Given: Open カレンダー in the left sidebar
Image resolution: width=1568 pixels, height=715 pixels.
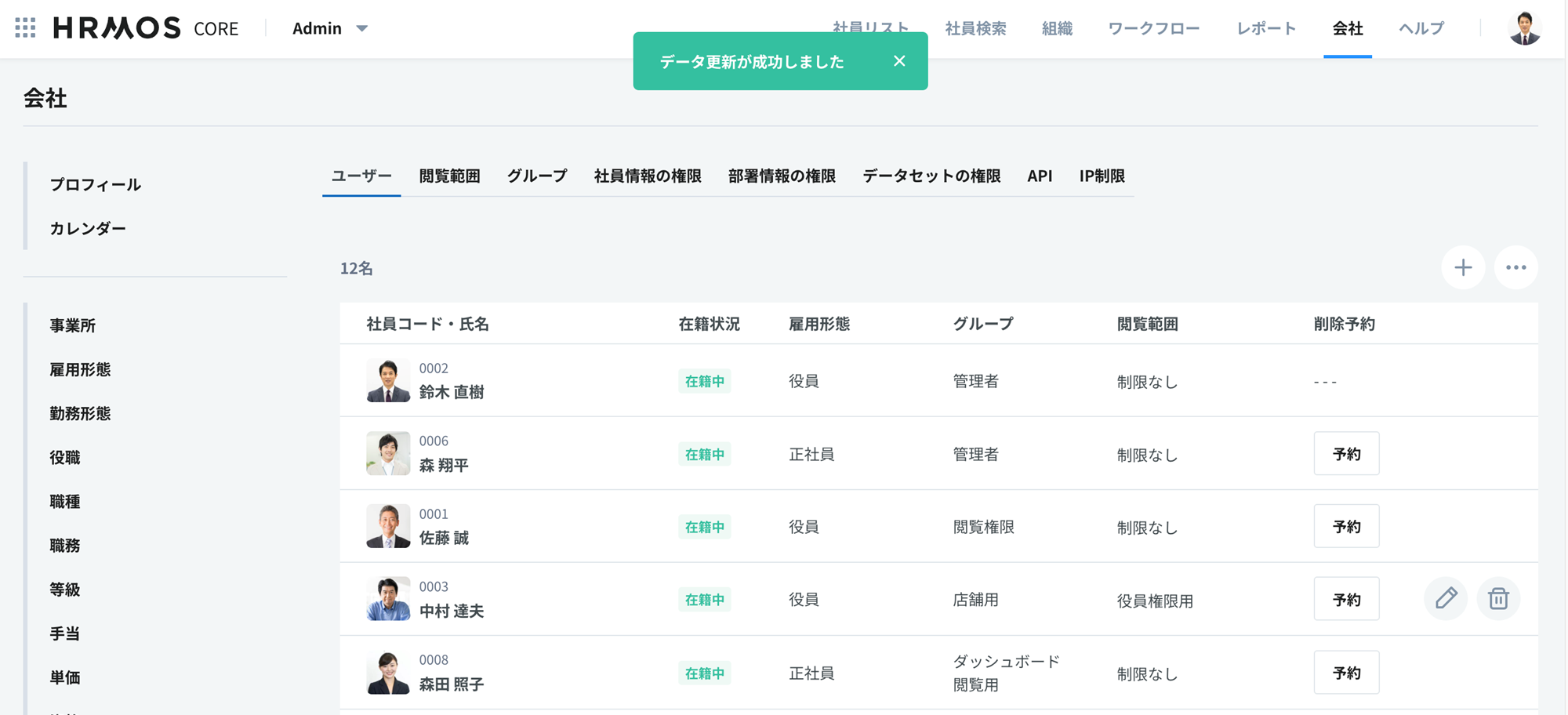Looking at the screenshot, I should pyautogui.click(x=88, y=228).
